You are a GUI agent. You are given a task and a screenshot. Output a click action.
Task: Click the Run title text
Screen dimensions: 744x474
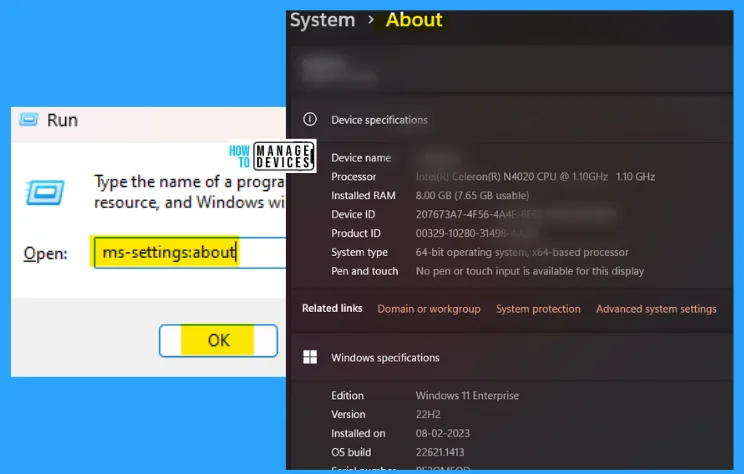coord(62,120)
